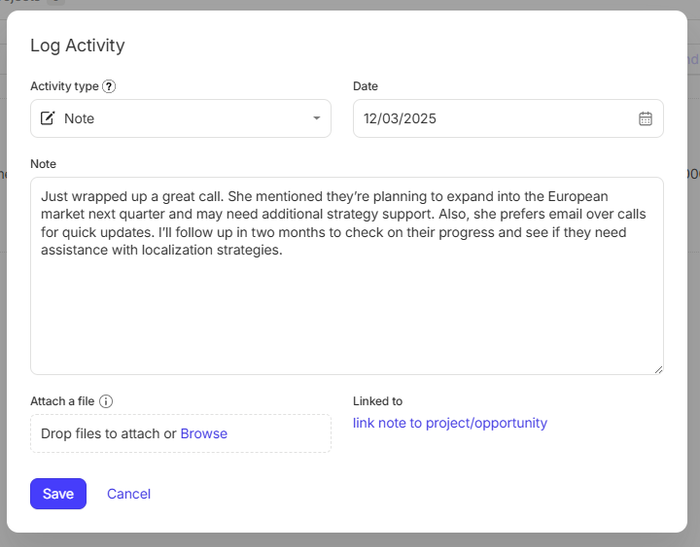
Task: Click the drop files attachment zone
Action: point(181,434)
